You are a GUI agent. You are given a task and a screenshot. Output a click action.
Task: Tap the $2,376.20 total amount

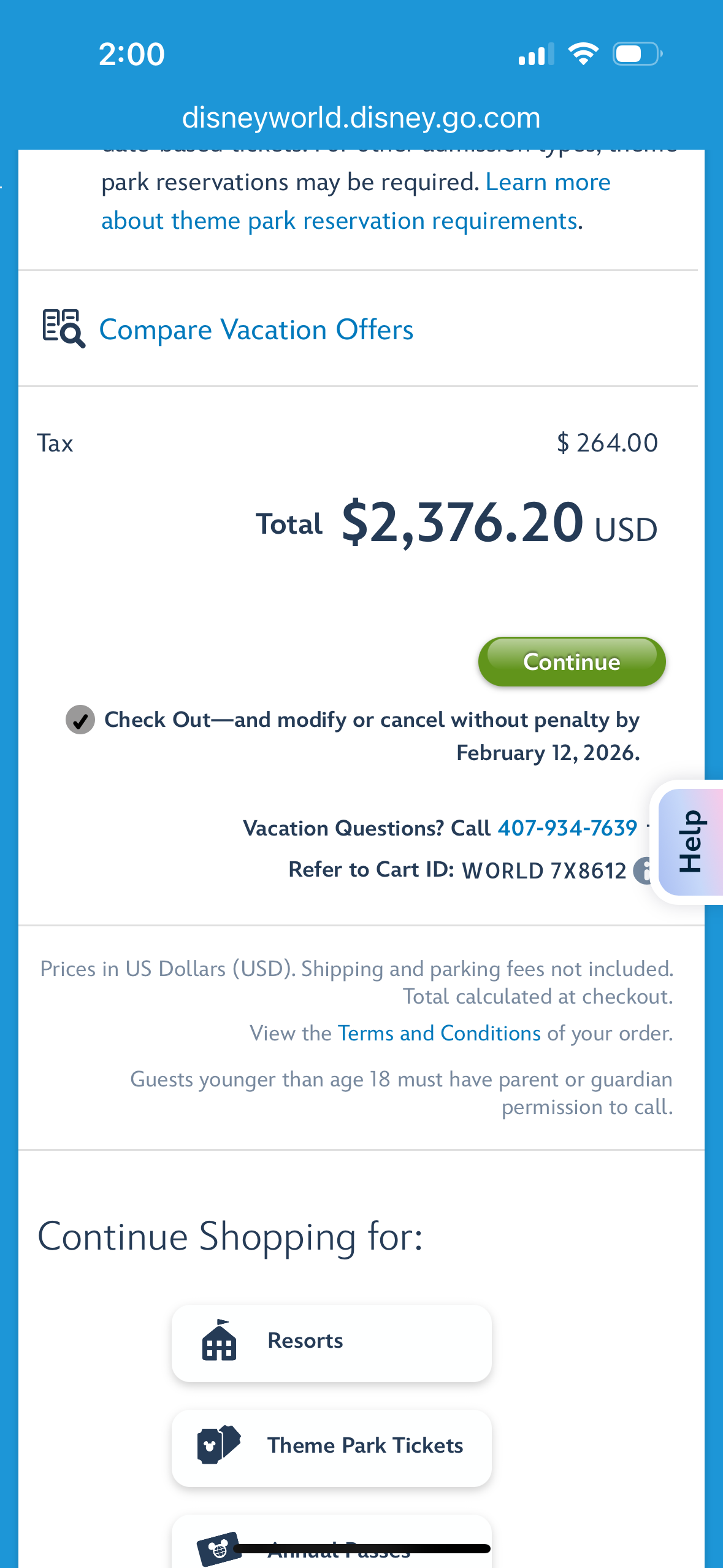tap(462, 523)
